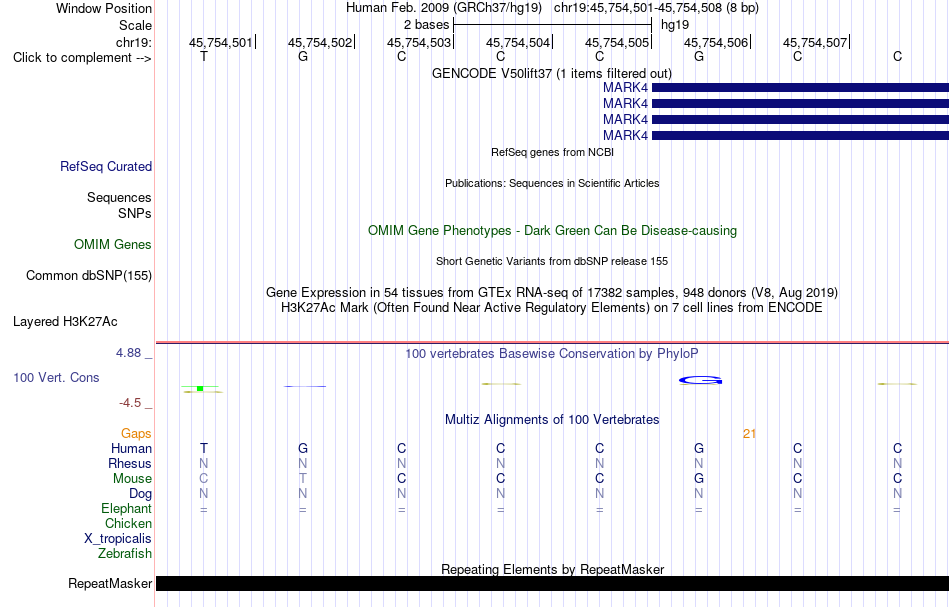
Task: Click the PhyloP lower scale value -4.5
Action: coord(130,403)
